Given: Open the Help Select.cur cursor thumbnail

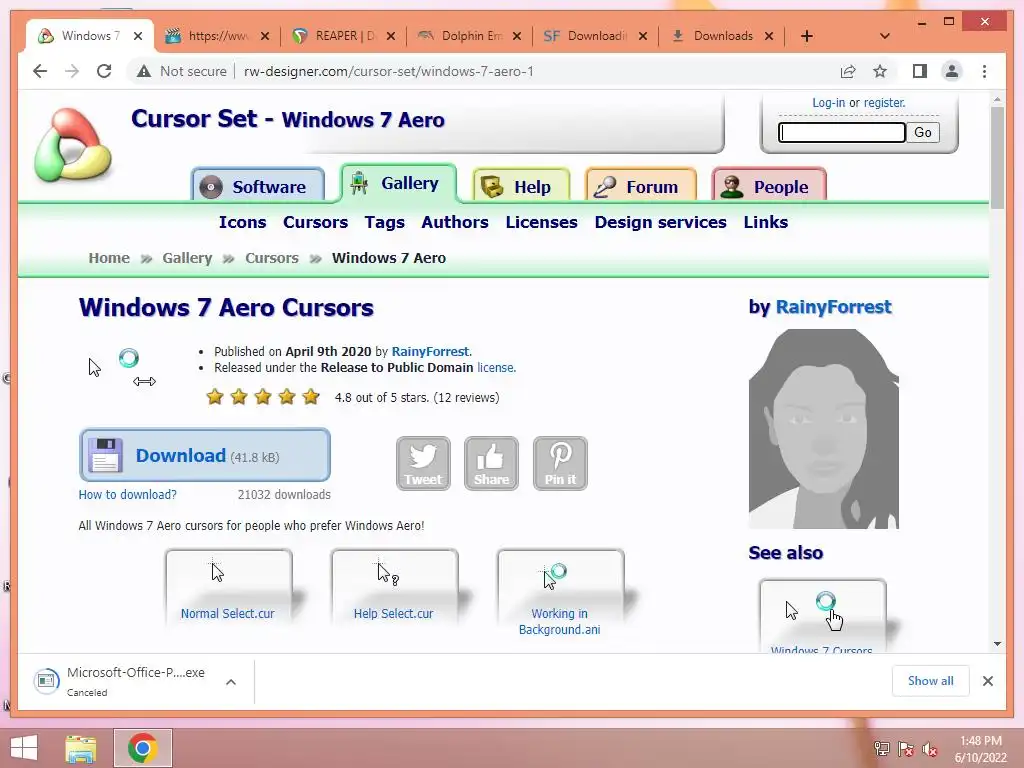Looking at the screenshot, I should pyautogui.click(x=394, y=587).
